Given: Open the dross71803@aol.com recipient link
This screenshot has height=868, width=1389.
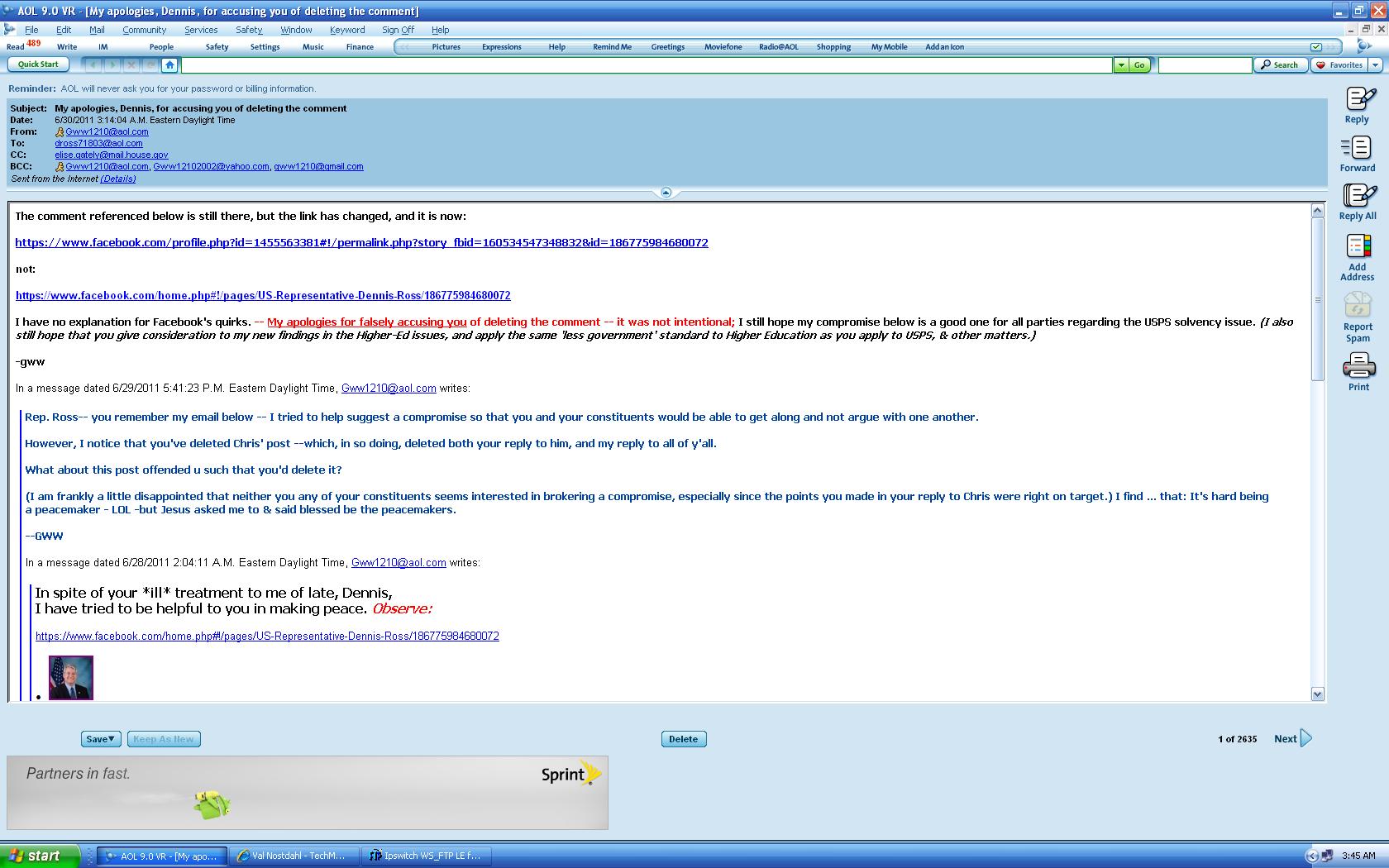Looking at the screenshot, I should click(98, 143).
